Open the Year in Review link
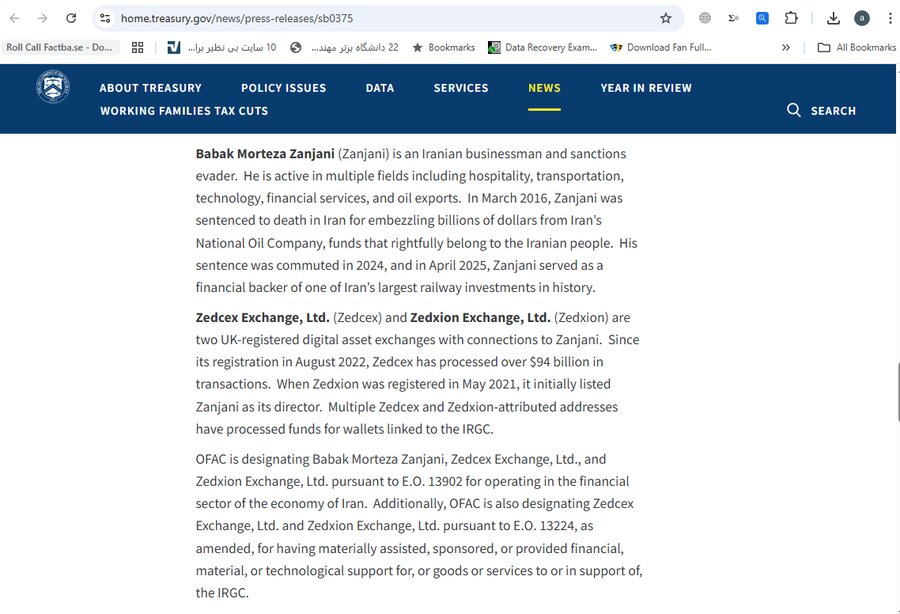The height and width of the screenshot is (614, 900). (646, 88)
